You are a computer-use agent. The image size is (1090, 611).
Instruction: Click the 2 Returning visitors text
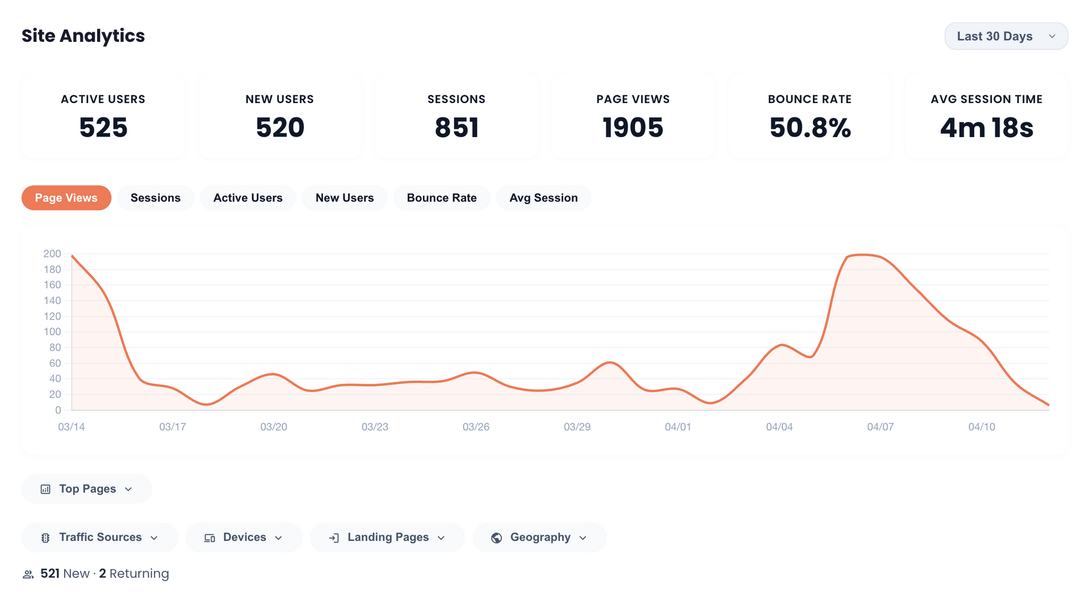tap(134, 573)
